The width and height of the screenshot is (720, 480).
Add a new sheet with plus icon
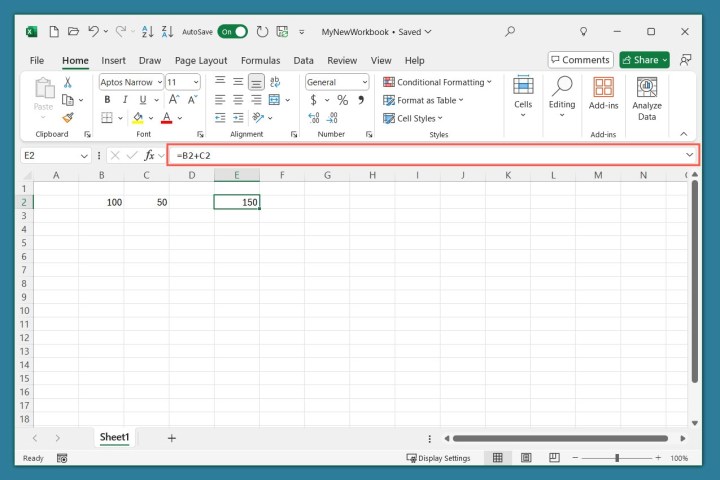tap(171, 438)
